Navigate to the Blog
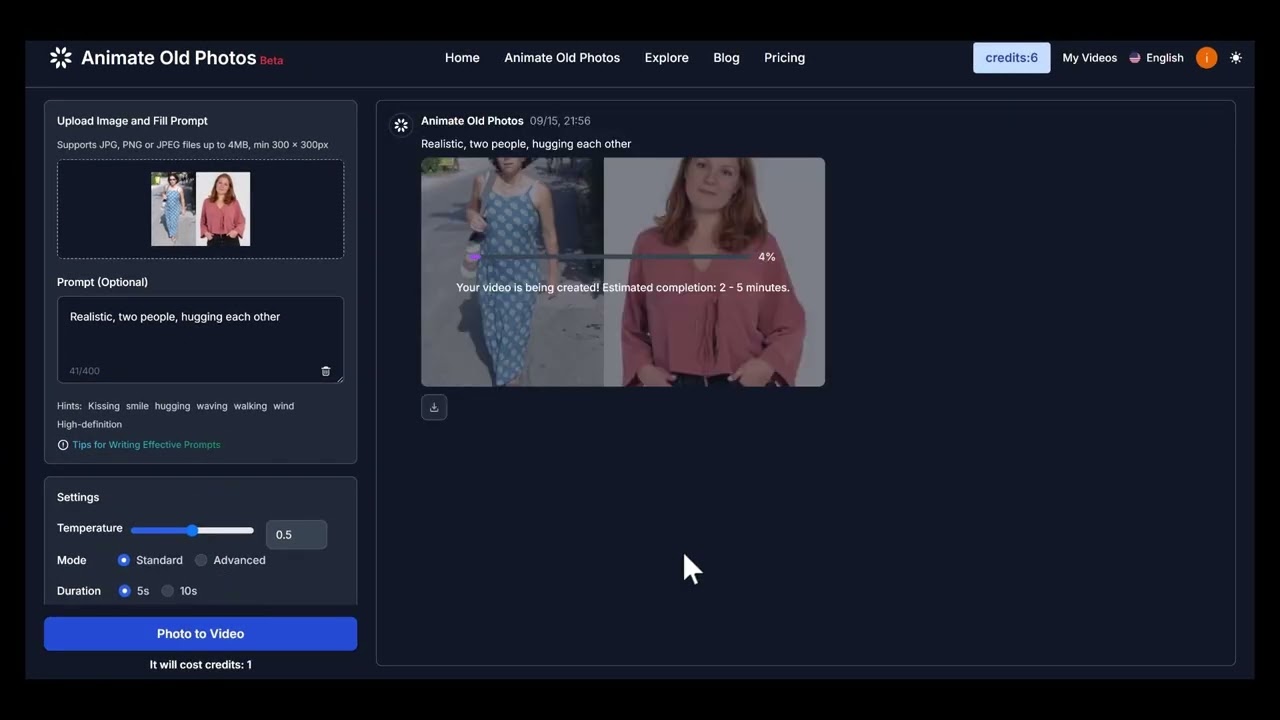1280x720 pixels. pyautogui.click(x=726, y=58)
